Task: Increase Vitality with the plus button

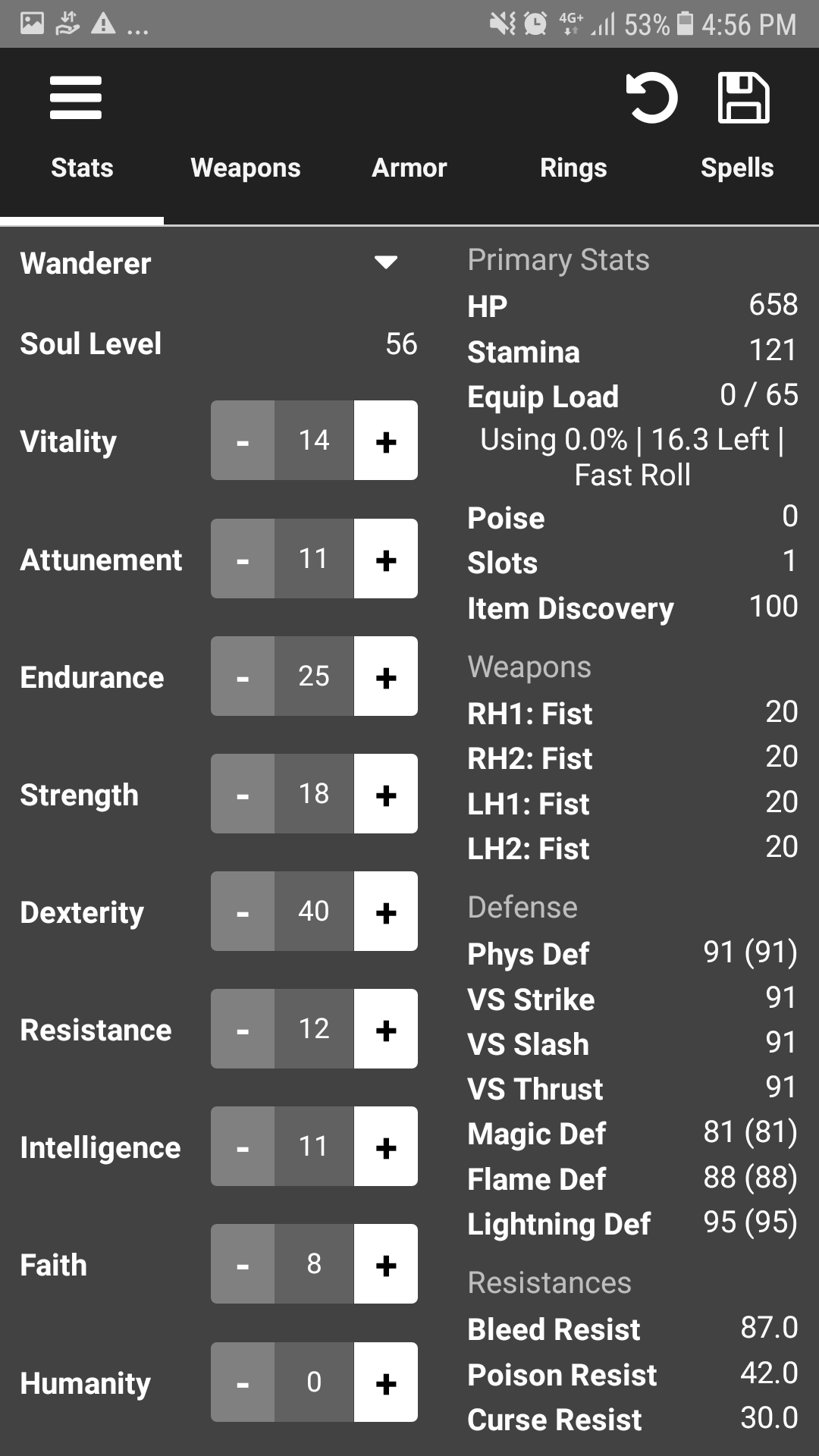Action: click(x=385, y=441)
